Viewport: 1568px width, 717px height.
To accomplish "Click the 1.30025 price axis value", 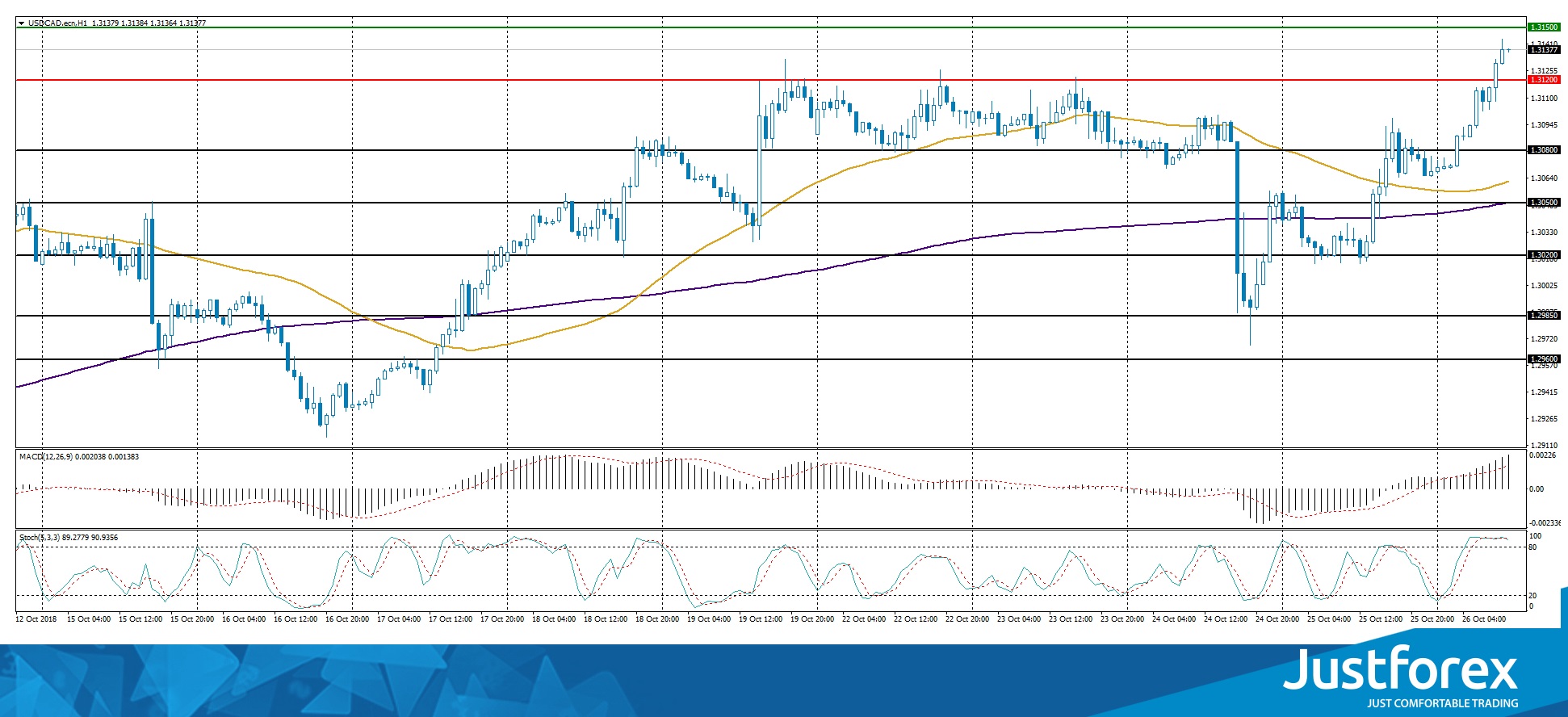I will coord(1544,286).
